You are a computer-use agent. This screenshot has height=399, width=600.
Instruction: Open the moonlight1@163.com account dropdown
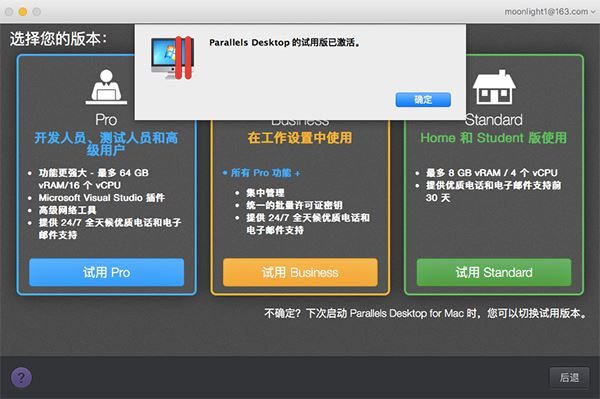[x=550, y=12]
